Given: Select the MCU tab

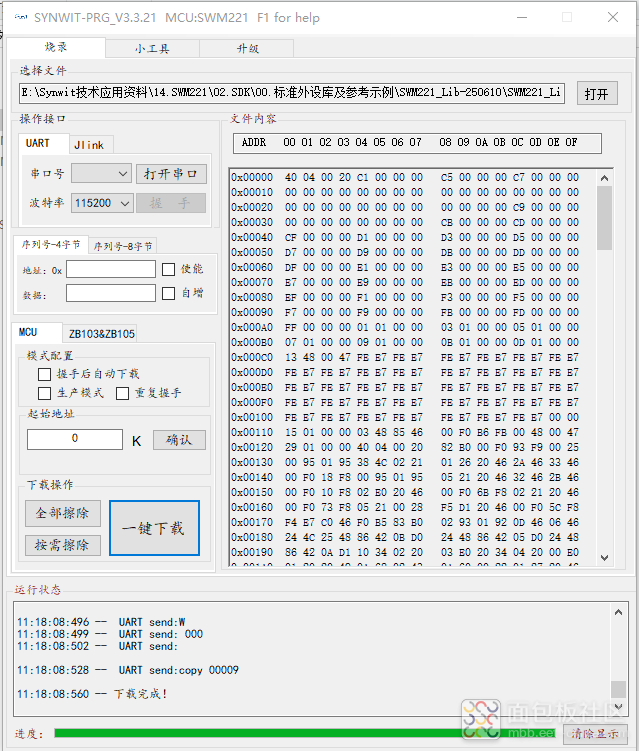Looking at the screenshot, I should pyautogui.click(x=36, y=332).
